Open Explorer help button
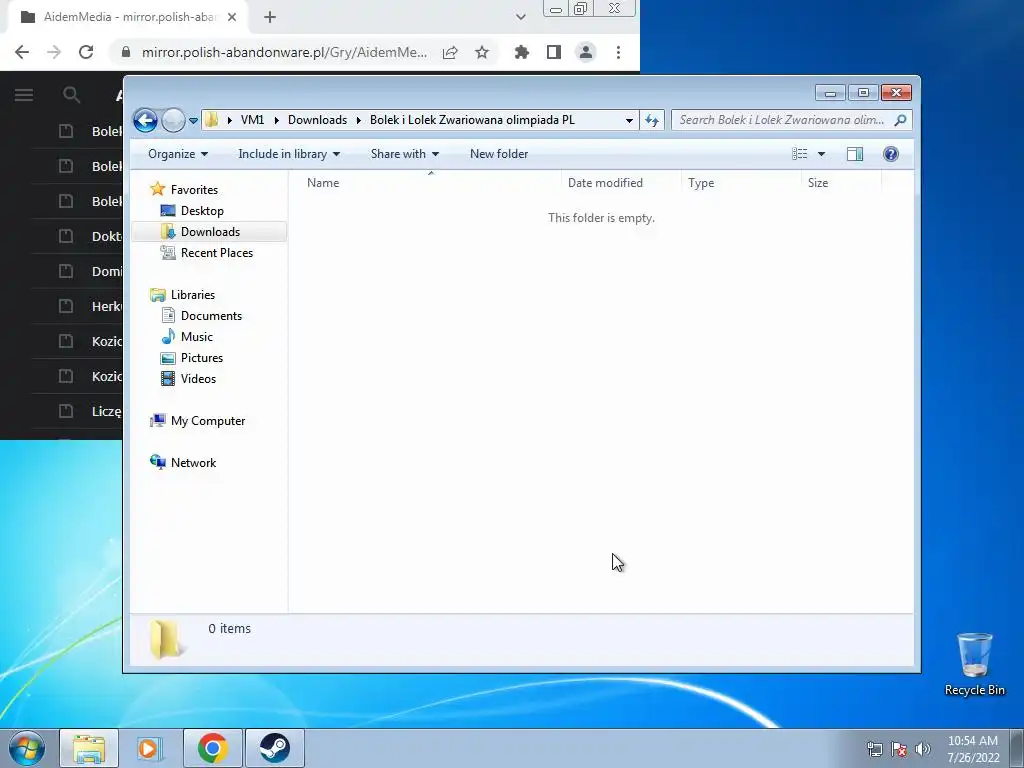This screenshot has height=768, width=1024. 891,154
